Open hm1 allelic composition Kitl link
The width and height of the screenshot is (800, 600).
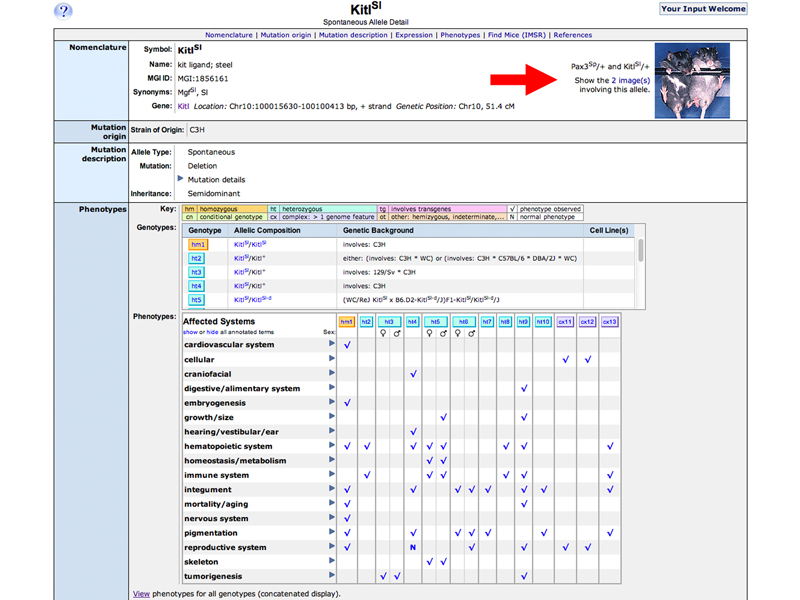tap(250, 244)
